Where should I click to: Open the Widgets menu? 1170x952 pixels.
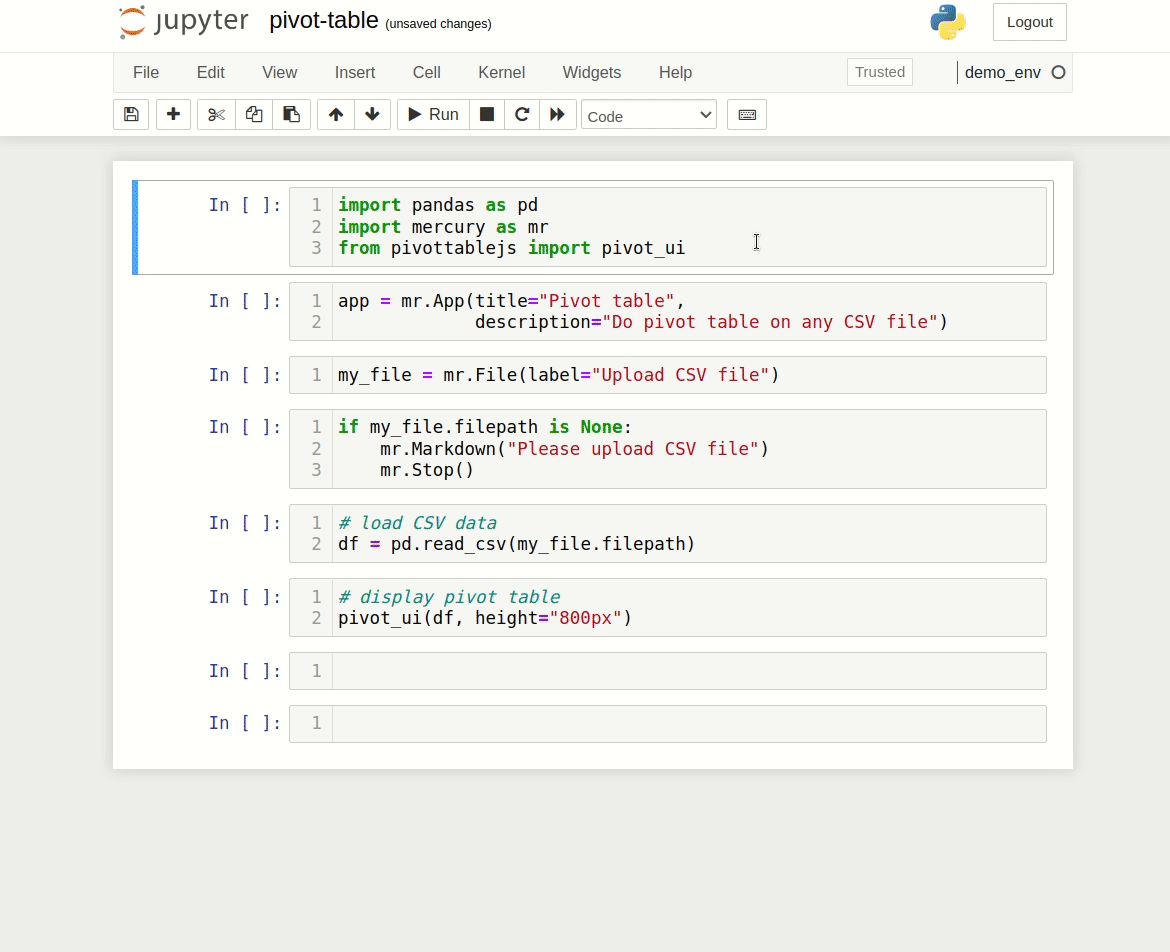pos(591,72)
